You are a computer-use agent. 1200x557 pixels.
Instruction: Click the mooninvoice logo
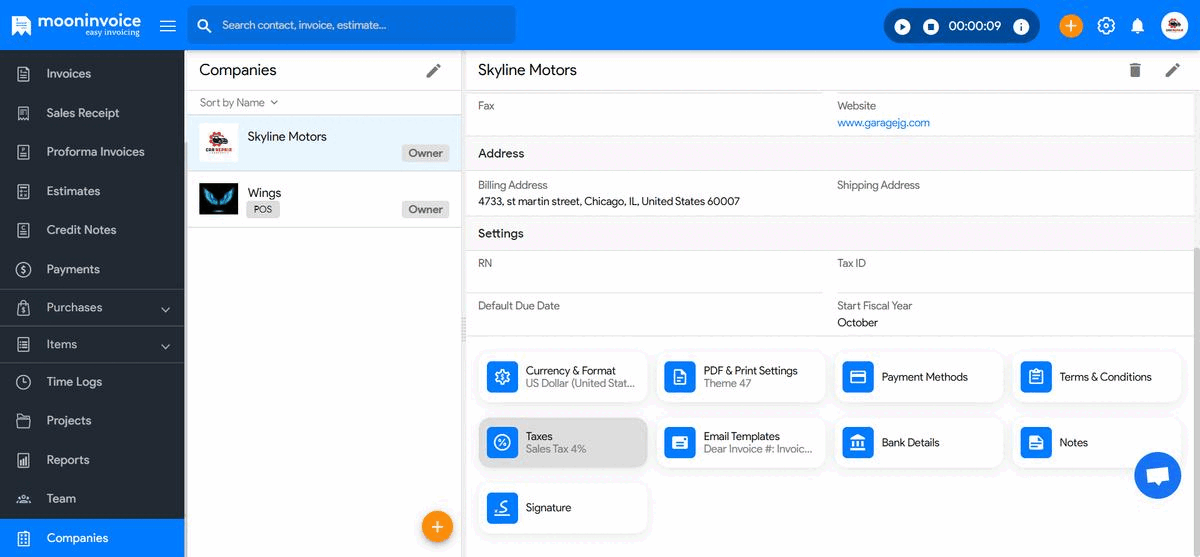click(x=76, y=25)
